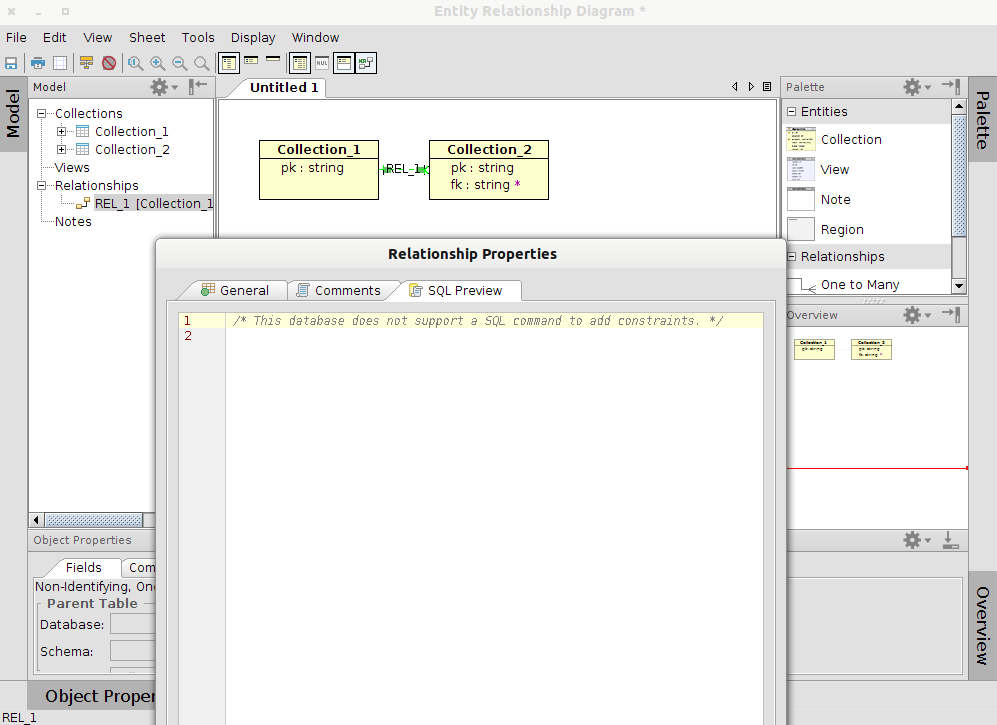The height and width of the screenshot is (725, 997).
Task: Click the Model panel dock arrow icon
Action: click(x=198, y=86)
